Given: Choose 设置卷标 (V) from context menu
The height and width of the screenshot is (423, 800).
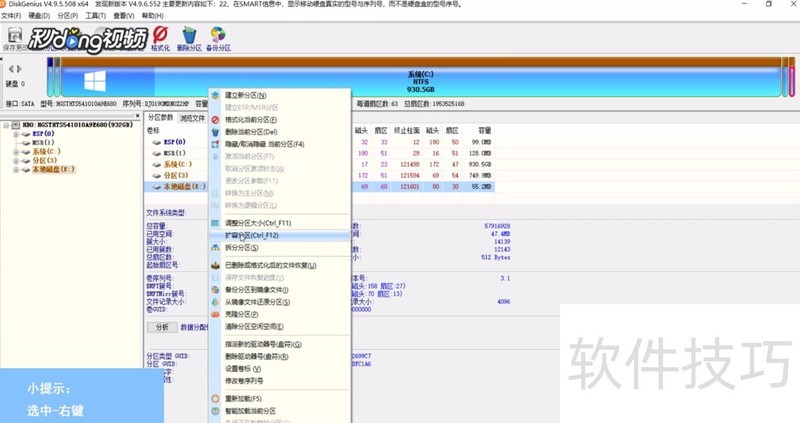Looking at the screenshot, I should pyautogui.click(x=280, y=369).
